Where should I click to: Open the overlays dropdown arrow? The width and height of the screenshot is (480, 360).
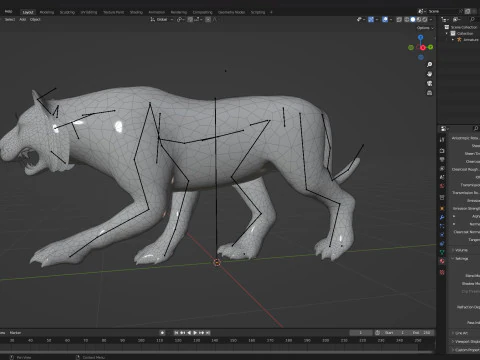pos(391,20)
